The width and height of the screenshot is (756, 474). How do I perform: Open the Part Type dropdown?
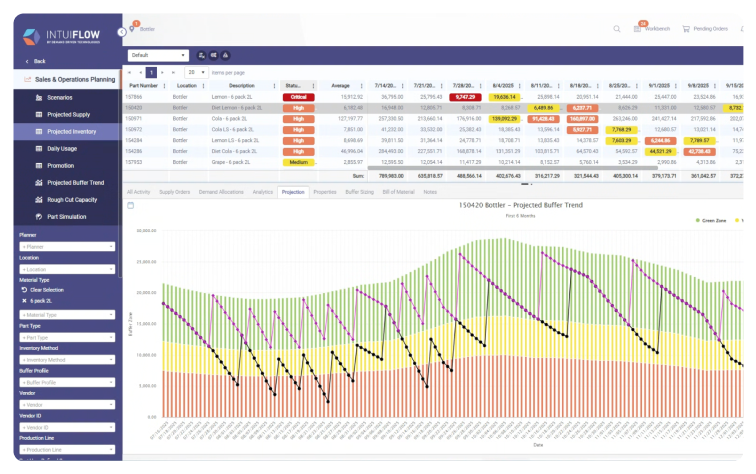(67, 338)
